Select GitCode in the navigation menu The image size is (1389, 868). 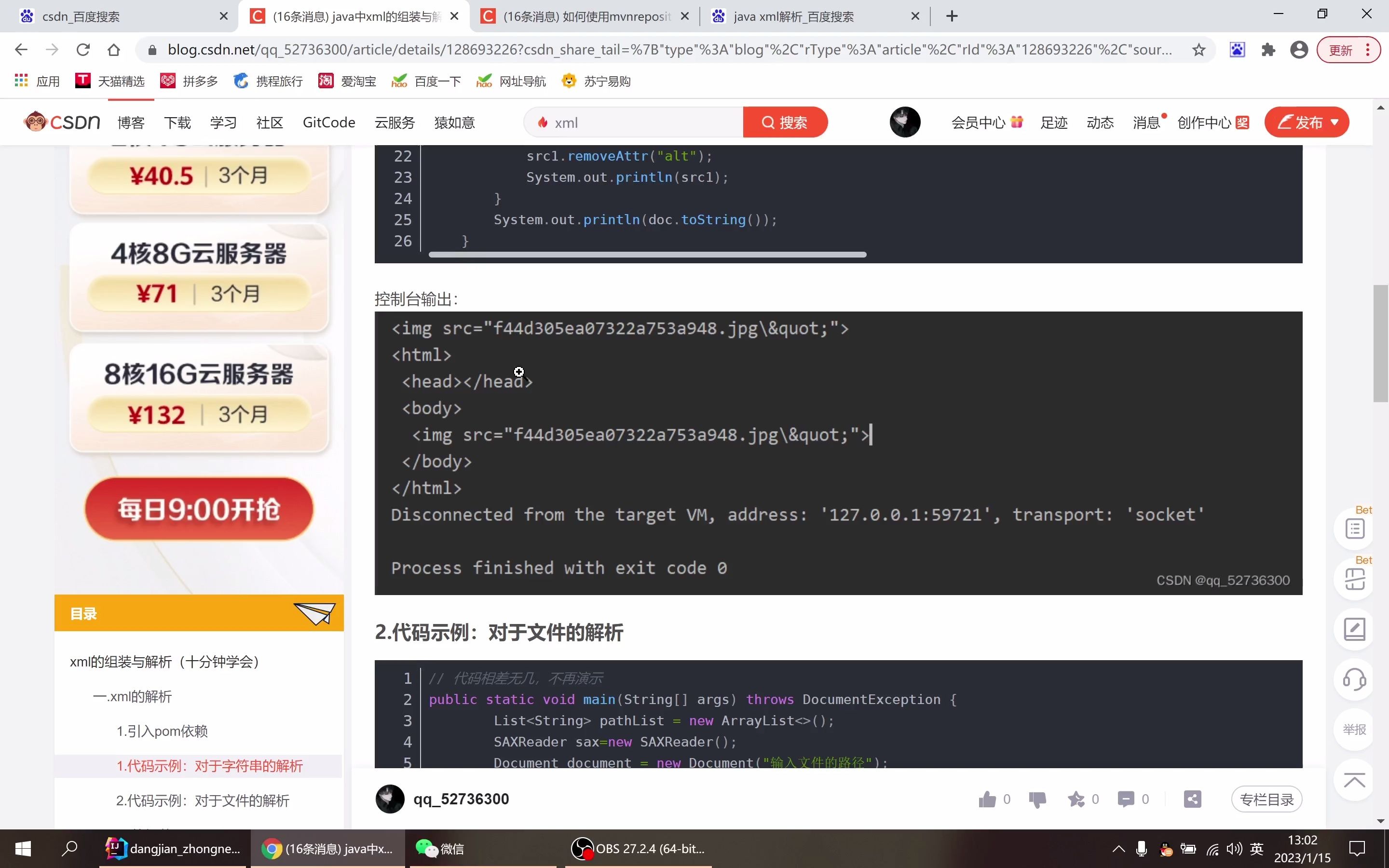[328, 122]
